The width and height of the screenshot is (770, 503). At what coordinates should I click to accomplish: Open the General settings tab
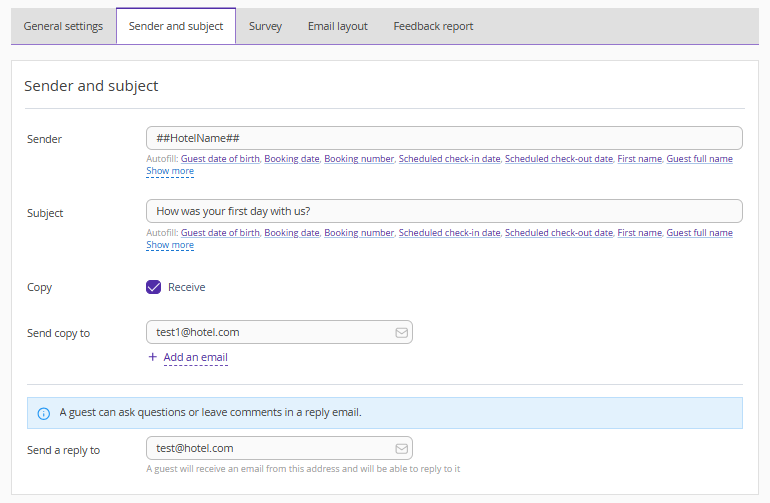click(63, 26)
